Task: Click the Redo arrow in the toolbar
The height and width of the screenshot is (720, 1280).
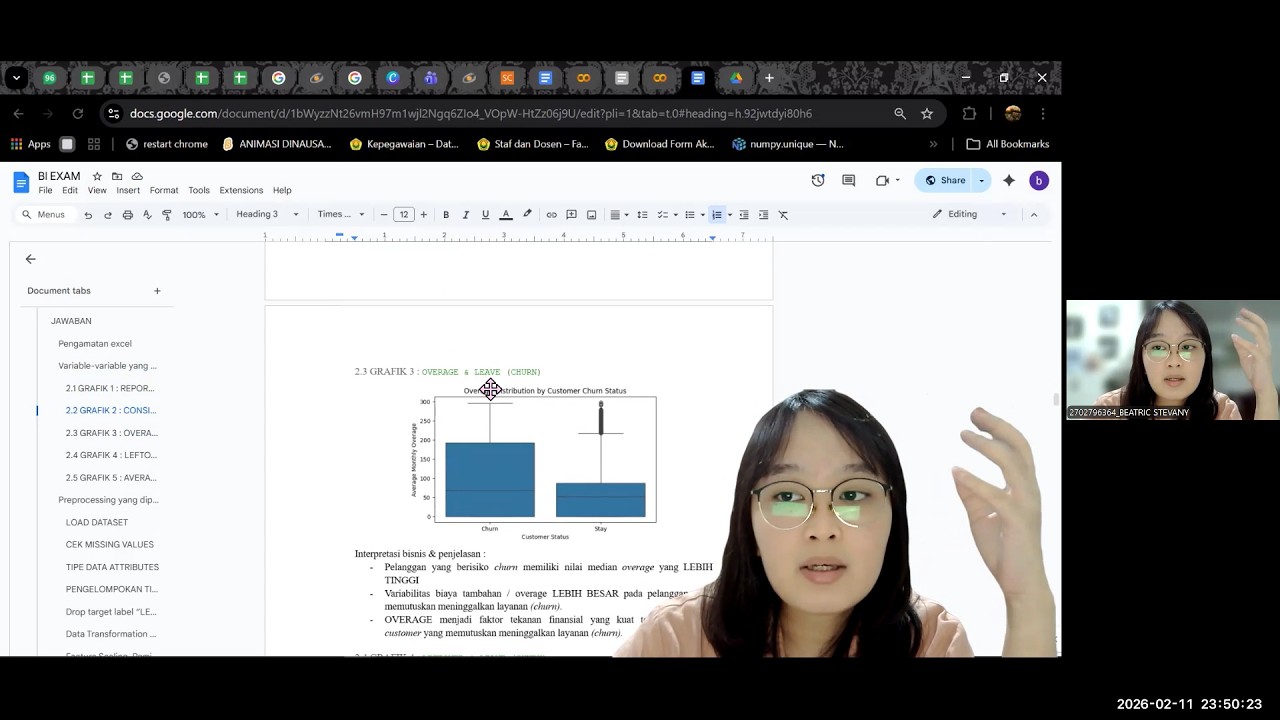Action: click(108, 215)
